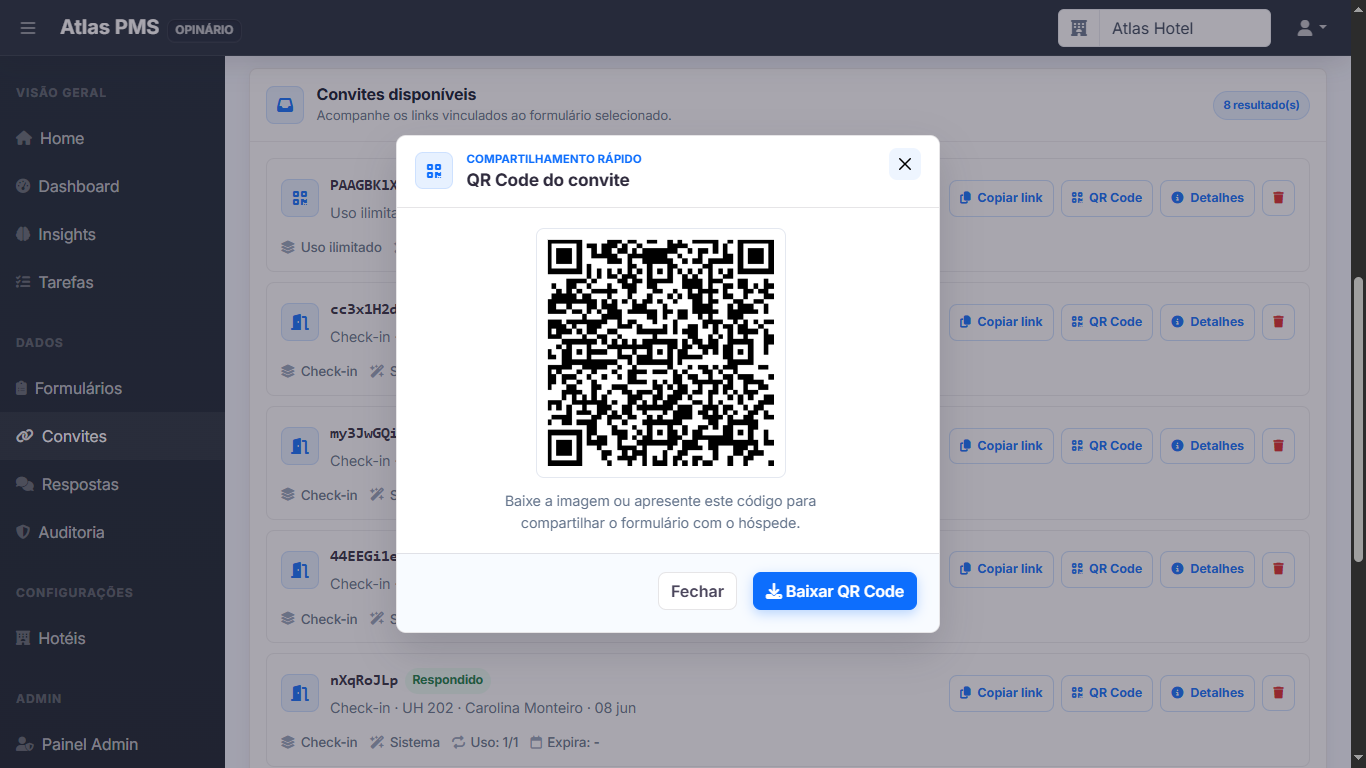Delete the PAAGBK1X invite

pyautogui.click(x=1278, y=198)
